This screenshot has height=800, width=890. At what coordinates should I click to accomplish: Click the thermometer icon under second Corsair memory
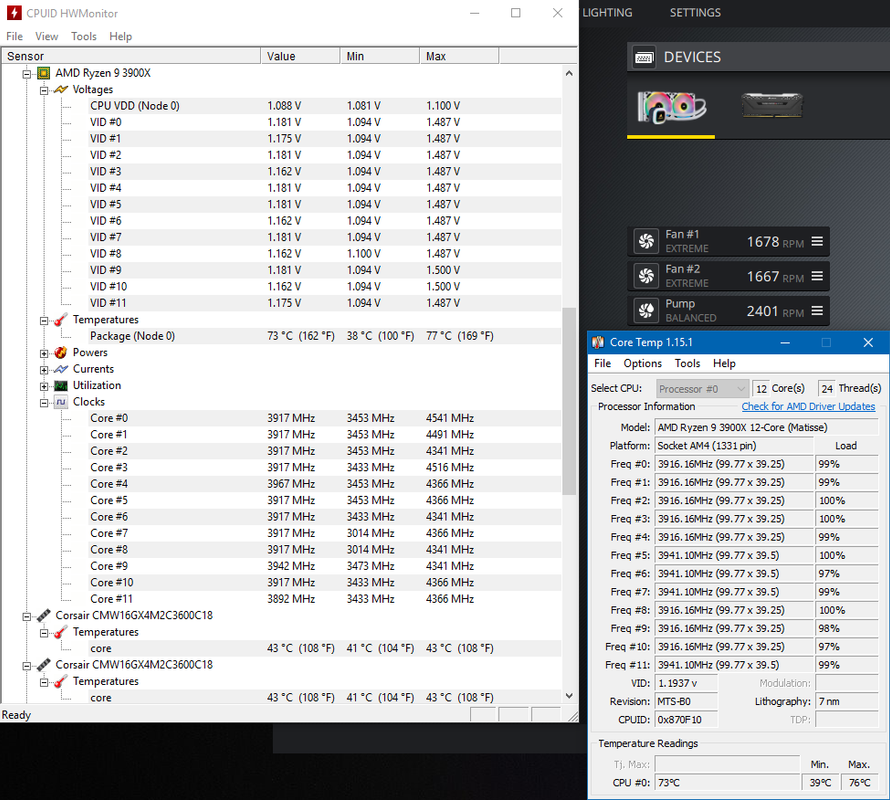click(x=61, y=681)
